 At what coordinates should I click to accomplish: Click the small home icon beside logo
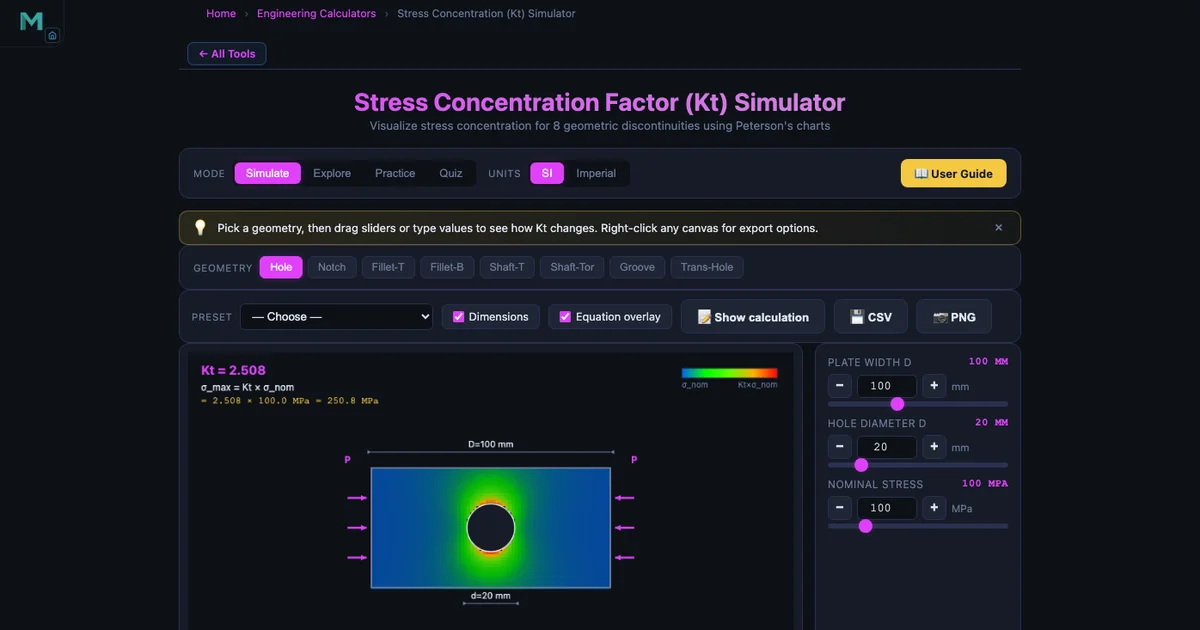pyautogui.click(x=53, y=35)
